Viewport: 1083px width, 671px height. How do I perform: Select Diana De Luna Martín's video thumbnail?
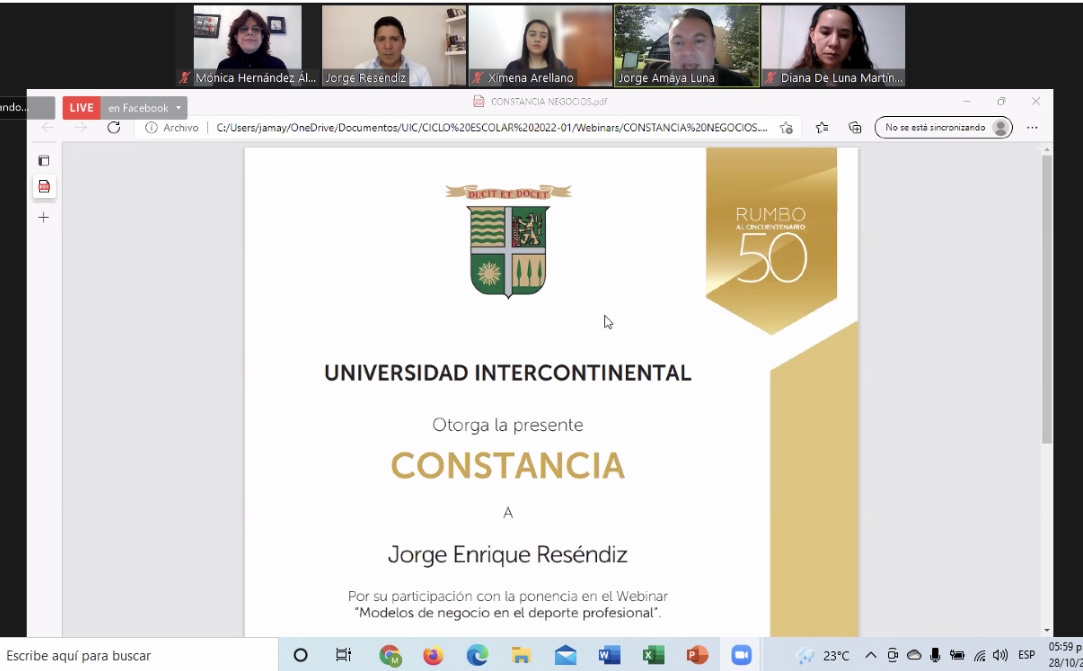point(833,46)
